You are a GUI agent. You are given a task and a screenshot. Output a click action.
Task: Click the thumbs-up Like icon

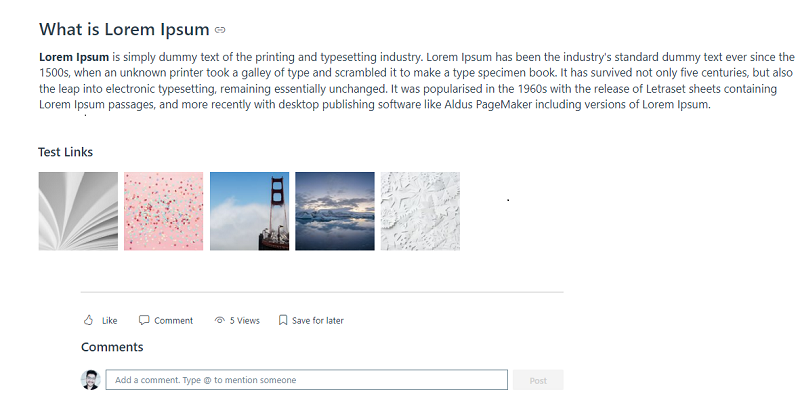click(88, 320)
